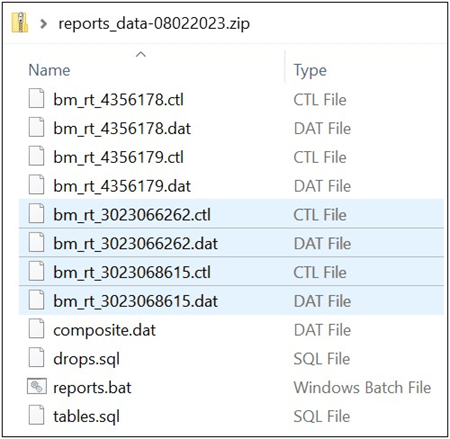This screenshot has width=450, height=439.
Task: Click the file icon of composite.dat
Action: 36,329
